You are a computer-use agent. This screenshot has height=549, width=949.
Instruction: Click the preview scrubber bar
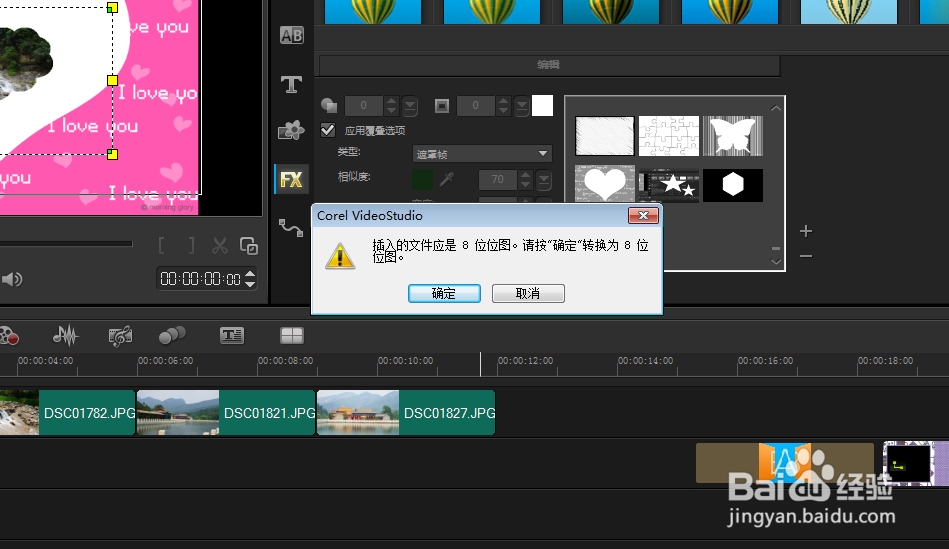pyautogui.click(x=66, y=244)
